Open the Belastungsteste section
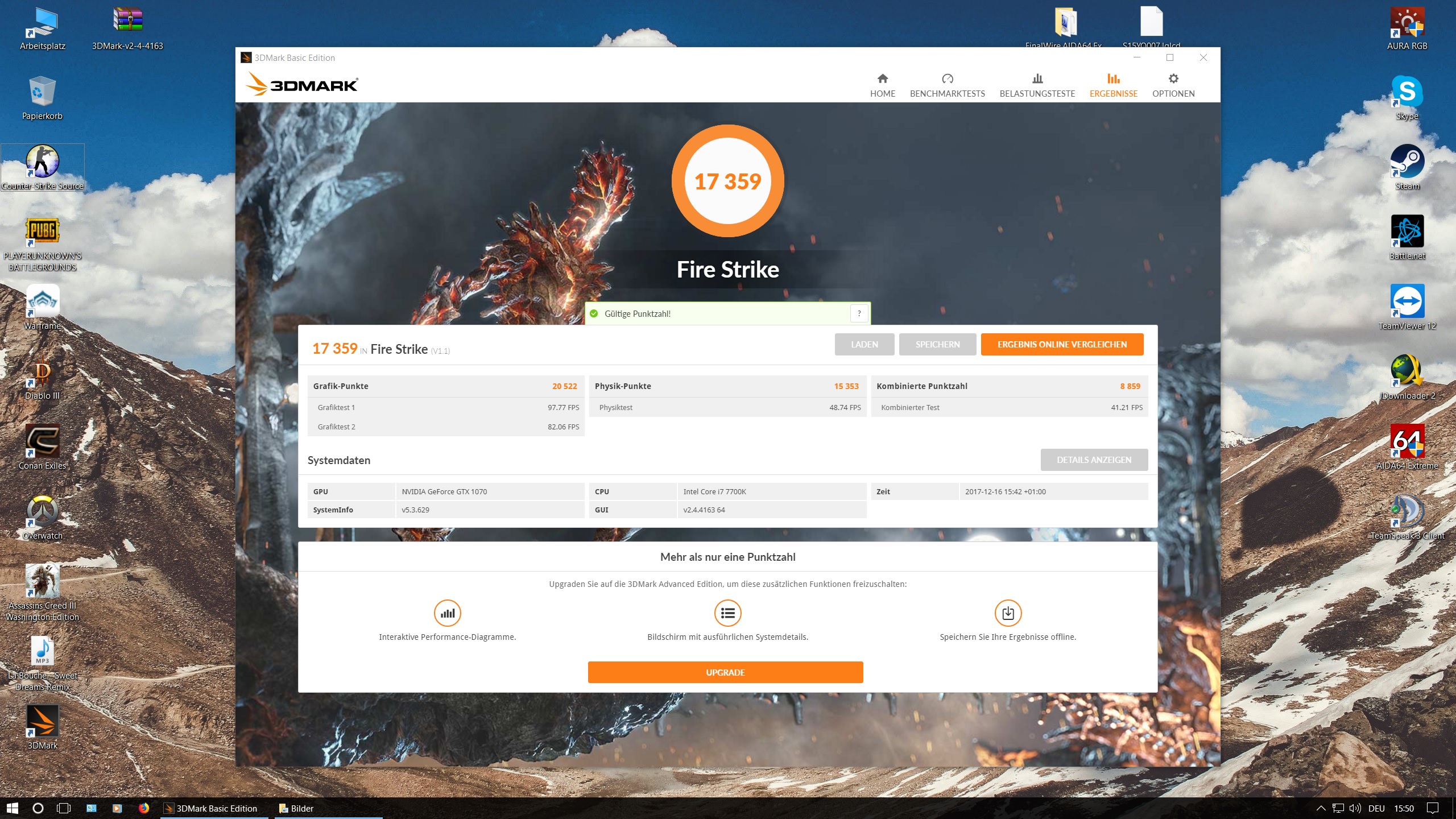The image size is (1456, 819). [x=1037, y=85]
